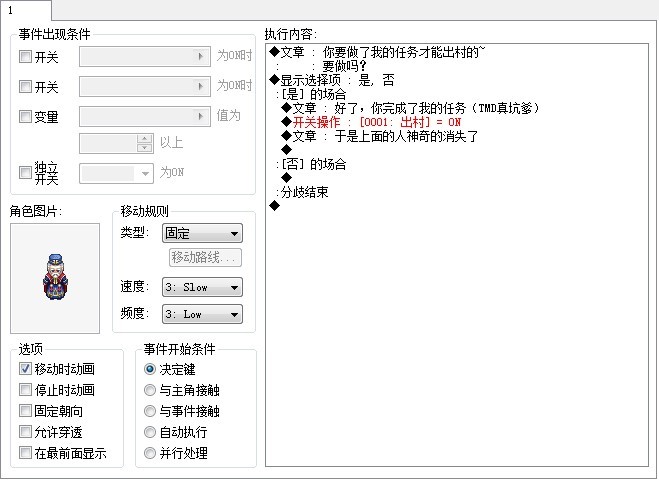Image resolution: width=659 pixels, height=480 pixels.
Task: Select the 好了，你完成了我的任务 text command
Action: click(x=410, y=108)
